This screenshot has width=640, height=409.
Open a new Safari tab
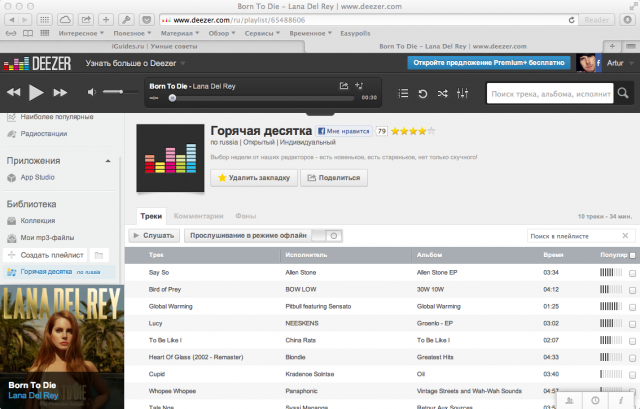click(x=612, y=47)
